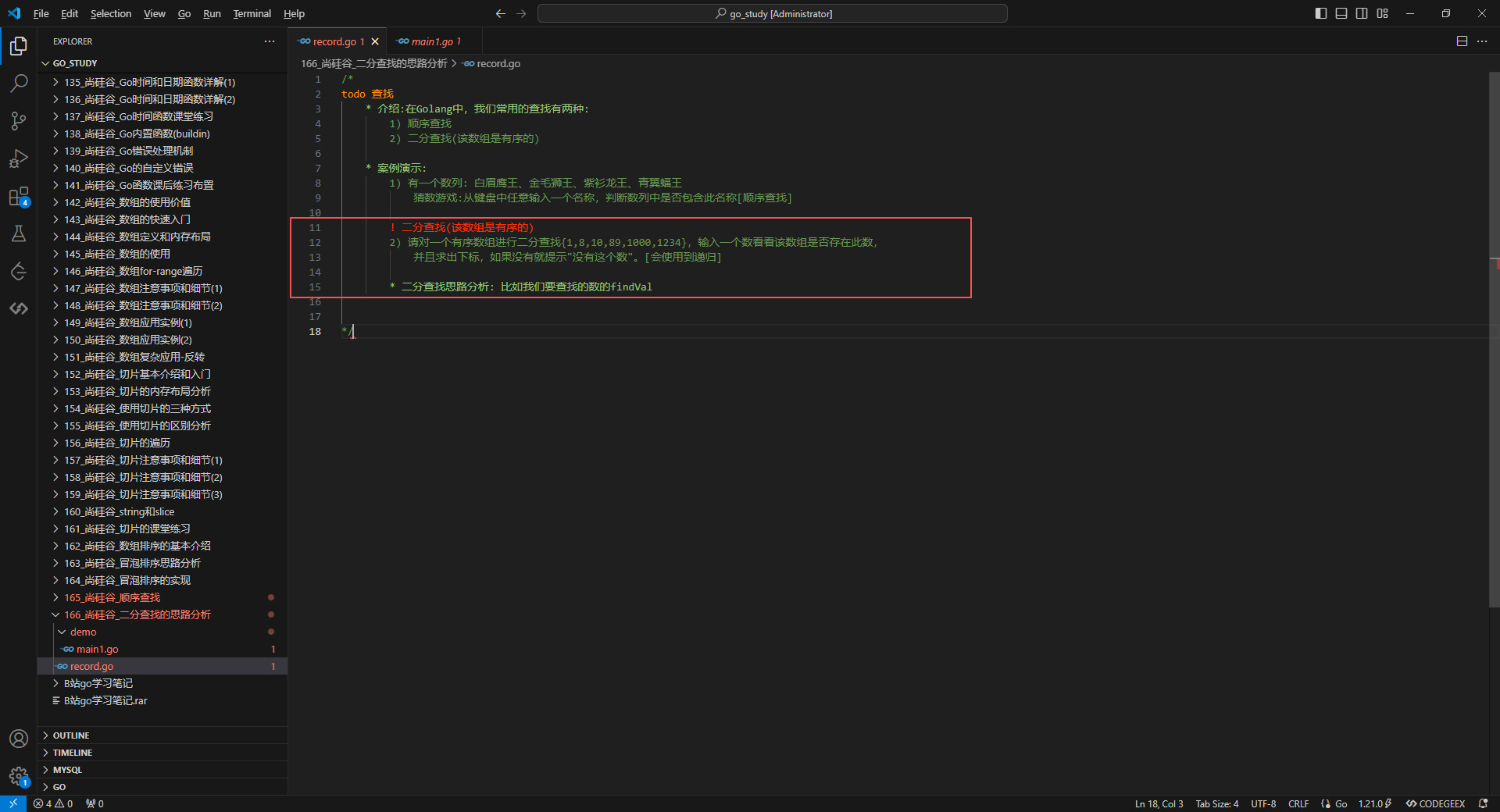Close the record.go editor tab

click(375, 41)
